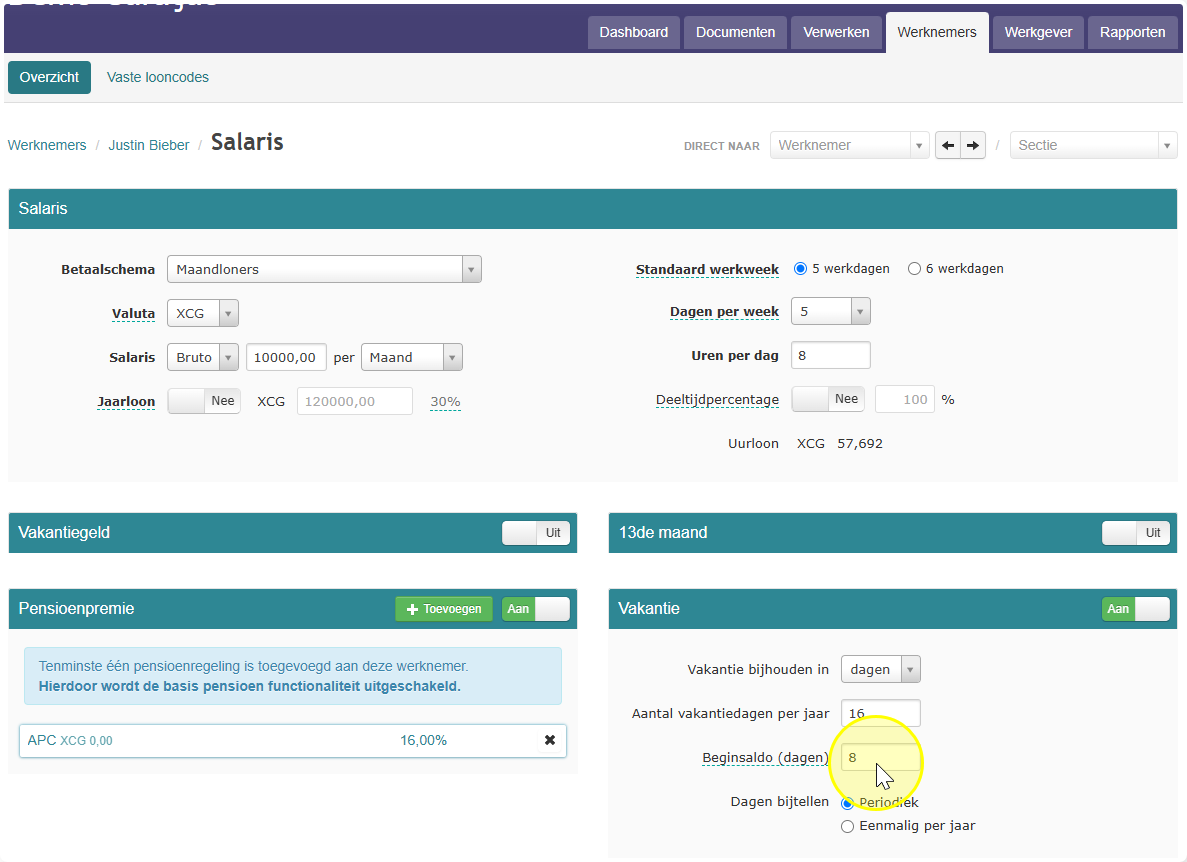Image resolution: width=1187 pixels, height=862 pixels.
Task: Click the Jaarloon amount field 120000,00
Action: [x=354, y=401]
